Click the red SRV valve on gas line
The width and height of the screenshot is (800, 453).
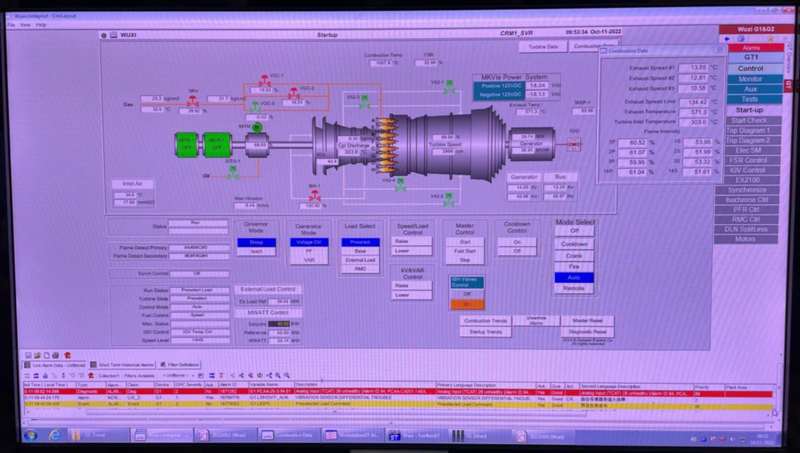pos(191,101)
